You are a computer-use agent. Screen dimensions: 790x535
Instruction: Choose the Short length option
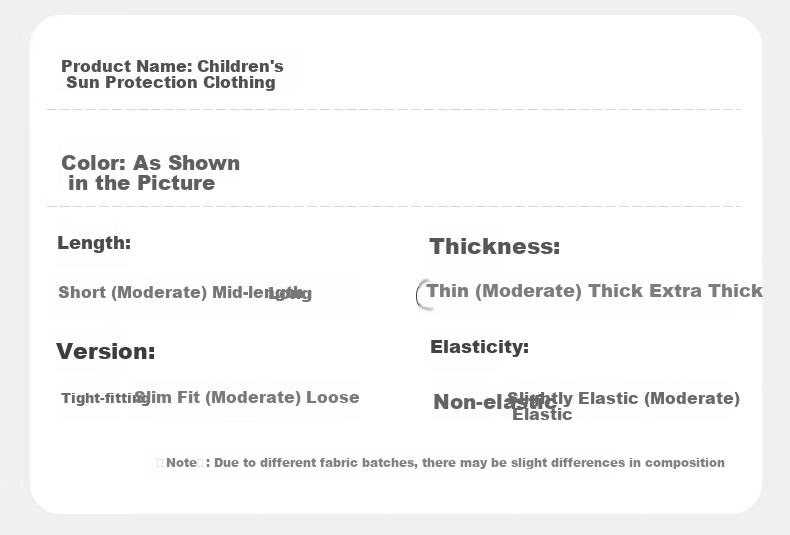(x=82, y=292)
